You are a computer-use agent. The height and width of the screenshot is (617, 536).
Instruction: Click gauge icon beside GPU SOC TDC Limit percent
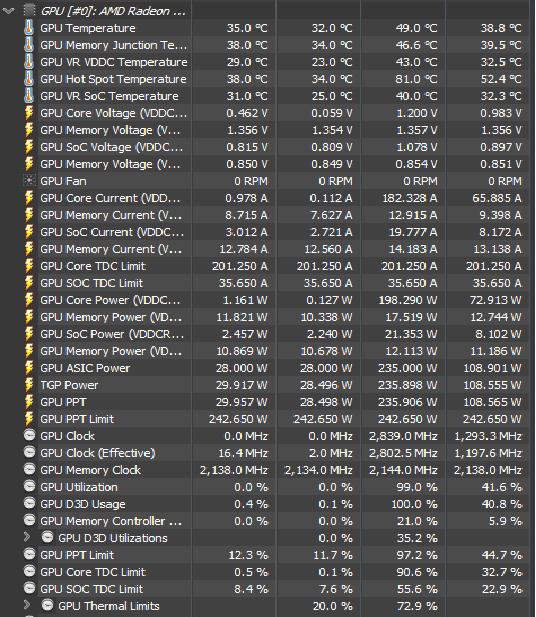tap(30, 588)
